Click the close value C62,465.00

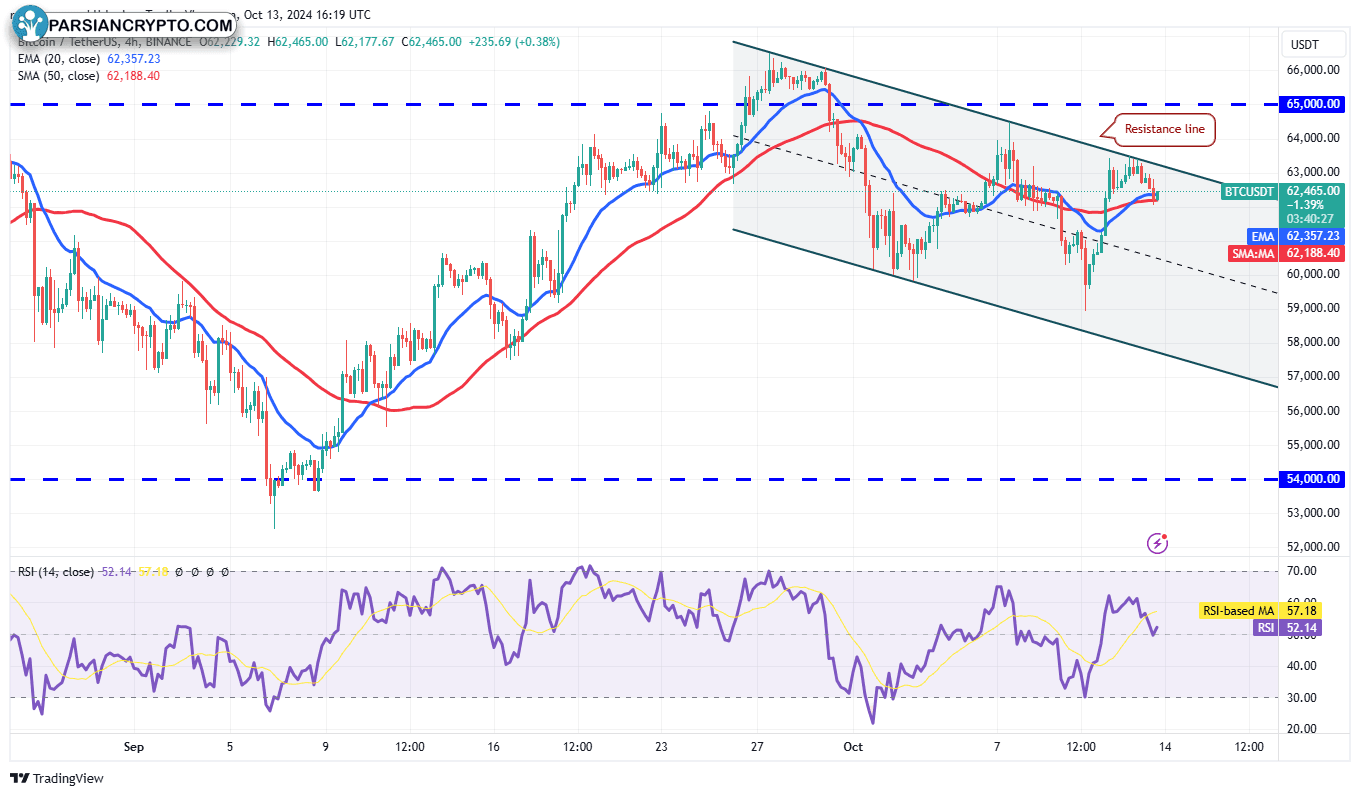[432, 42]
